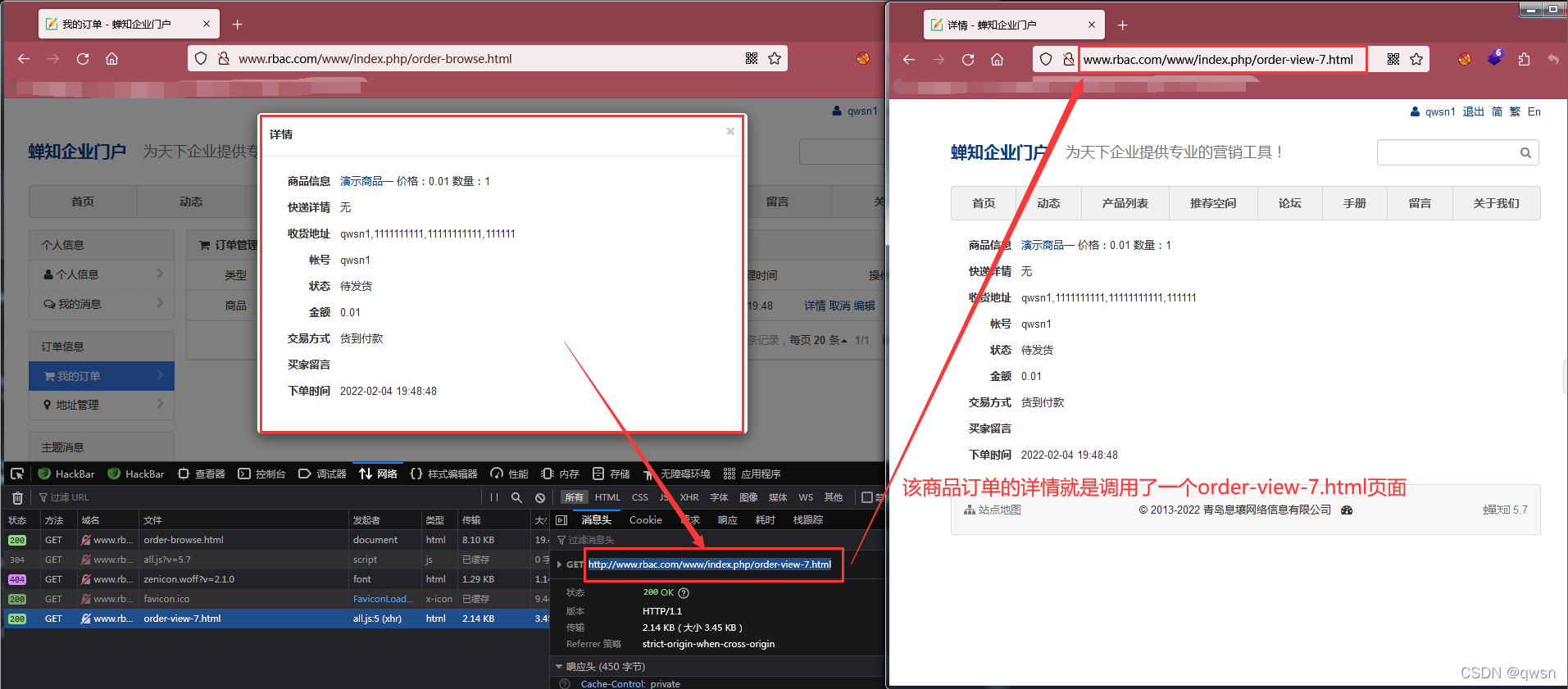Toggle network details pane sidebar icon
Viewport: 1568px width, 689px height.
click(561, 520)
